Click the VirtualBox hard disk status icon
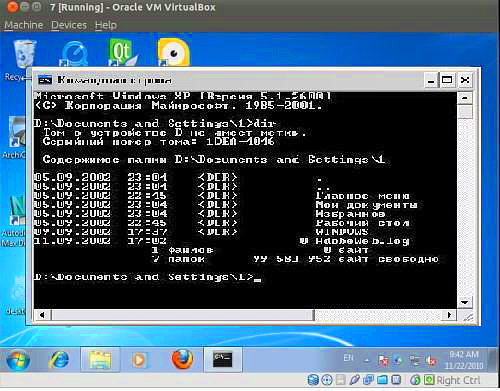500x391 pixels. [x=313, y=380]
